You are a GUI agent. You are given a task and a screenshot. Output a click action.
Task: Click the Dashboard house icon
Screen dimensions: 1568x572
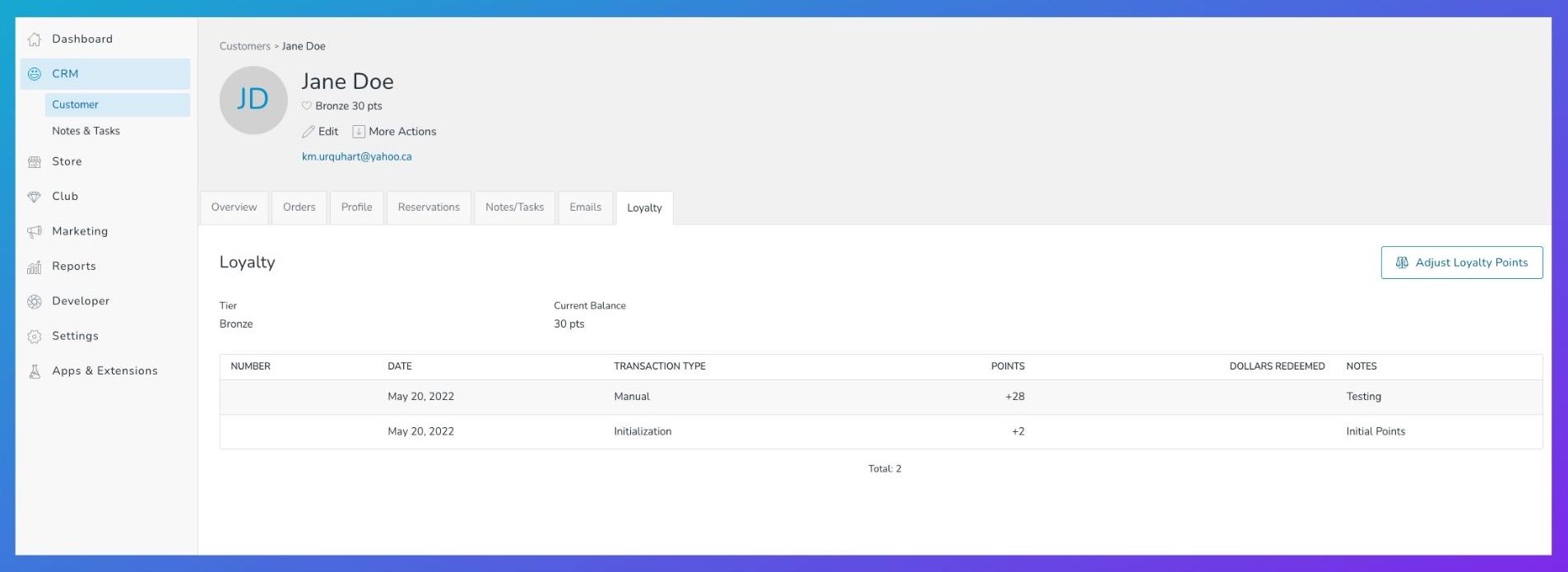tap(35, 40)
